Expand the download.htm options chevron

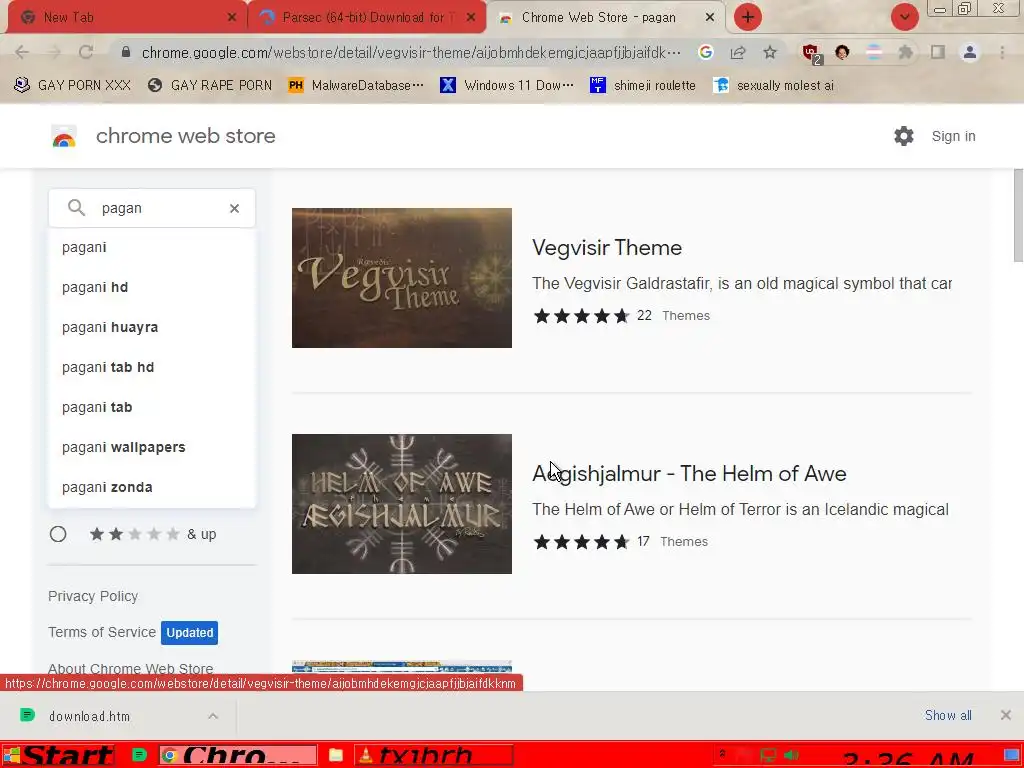213,716
